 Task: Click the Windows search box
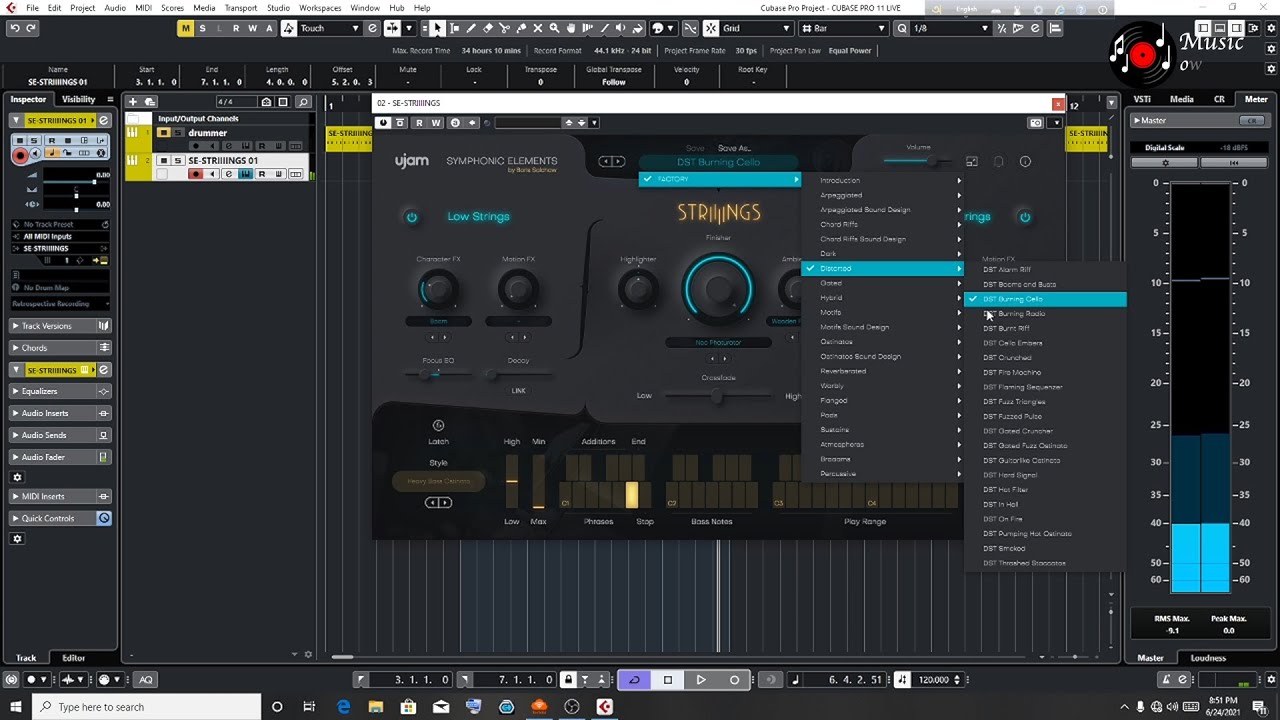146,707
